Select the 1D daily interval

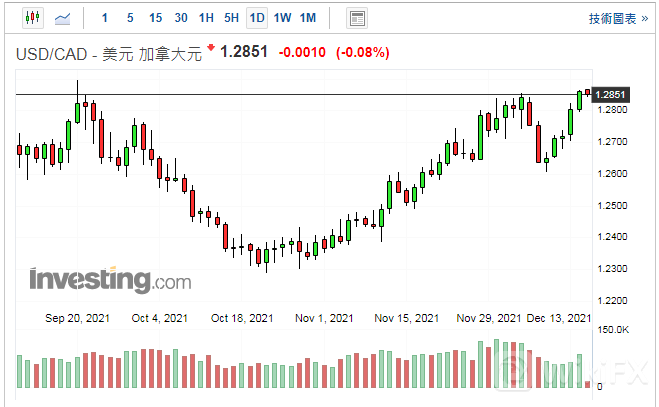click(257, 18)
